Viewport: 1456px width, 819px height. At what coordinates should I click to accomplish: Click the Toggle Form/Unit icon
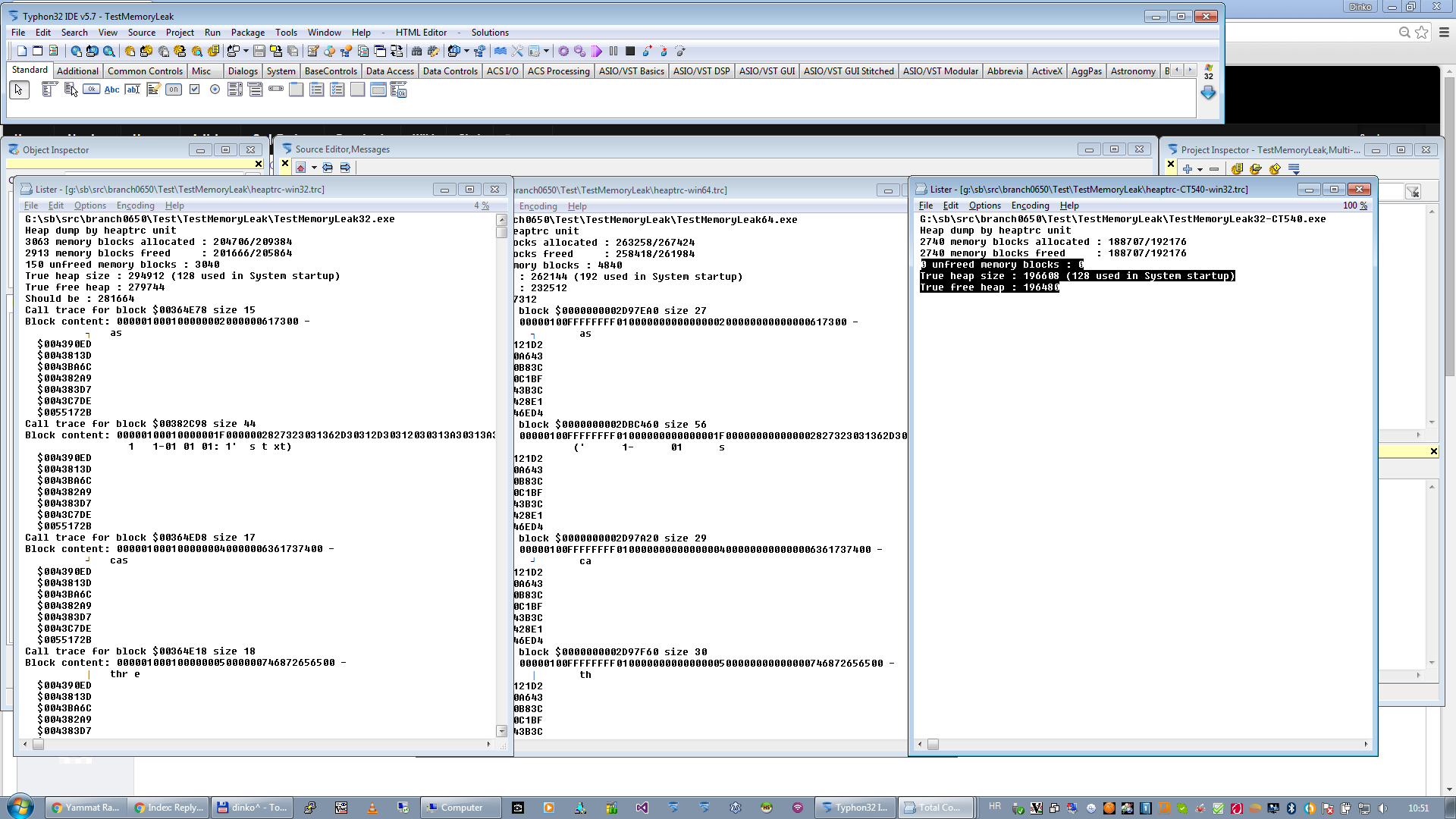(x=397, y=51)
